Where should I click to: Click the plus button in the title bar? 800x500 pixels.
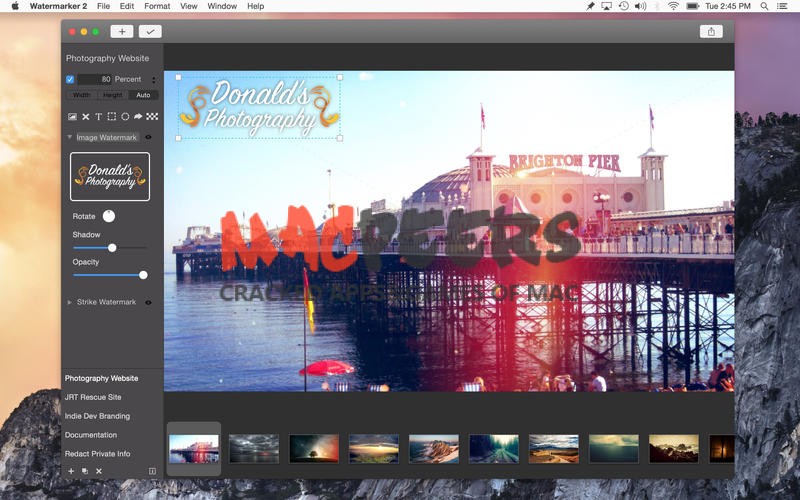tap(122, 32)
